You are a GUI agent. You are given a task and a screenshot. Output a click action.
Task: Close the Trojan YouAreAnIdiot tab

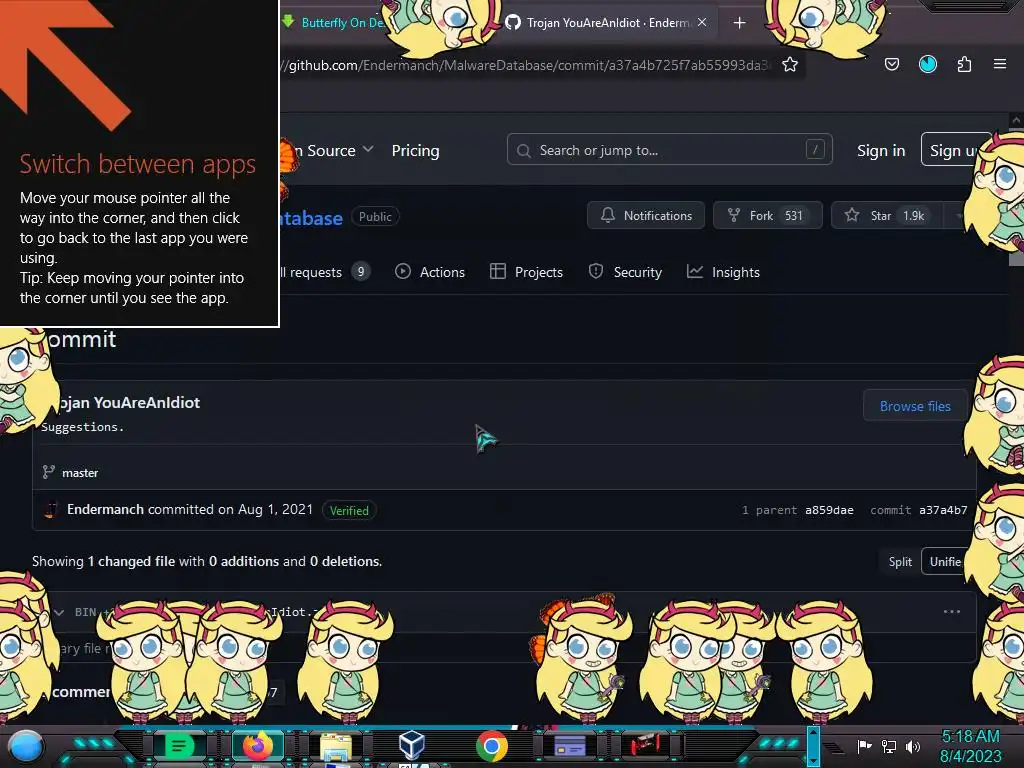(x=702, y=22)
